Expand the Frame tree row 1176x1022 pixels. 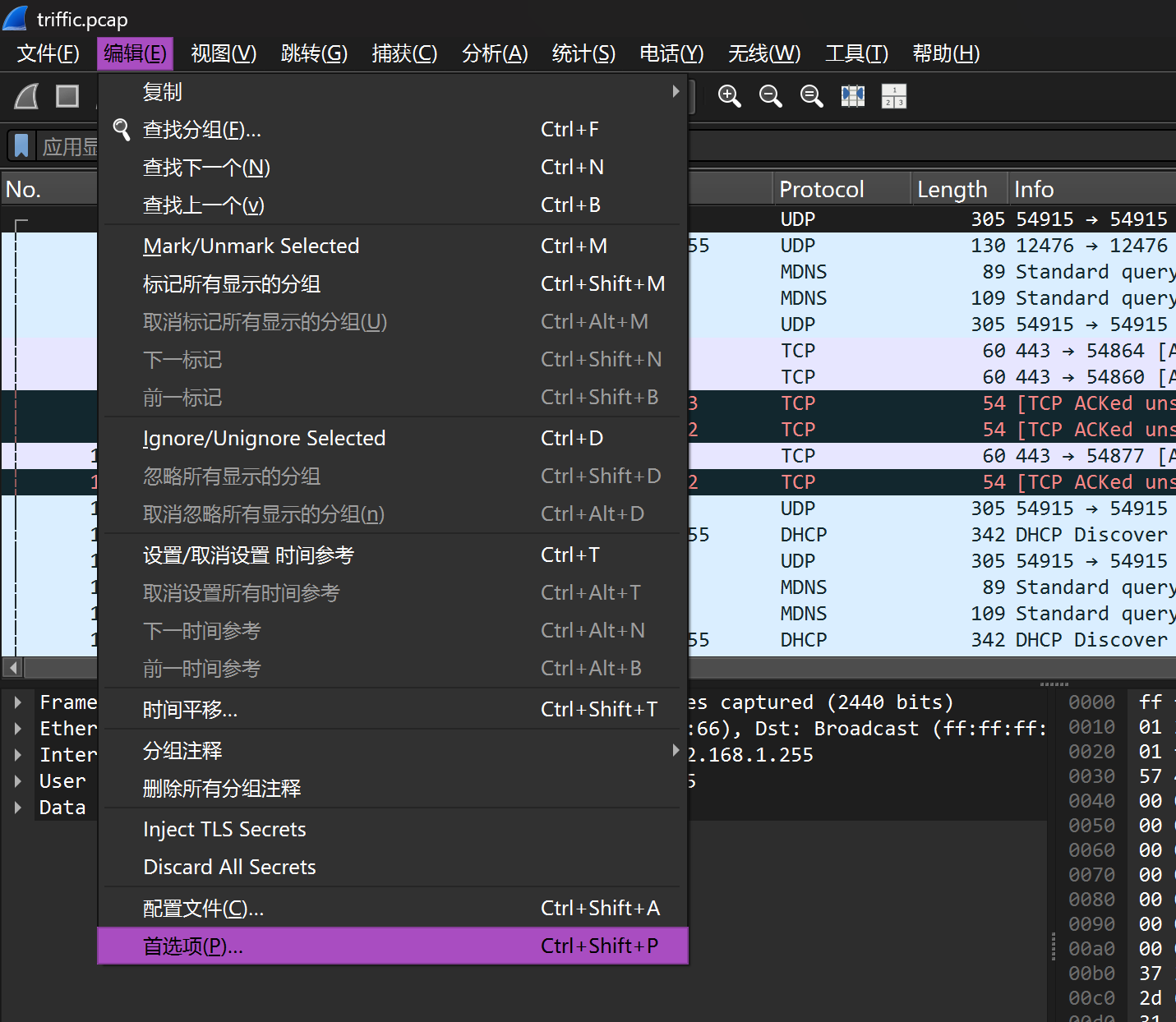[x=17, y=702]
